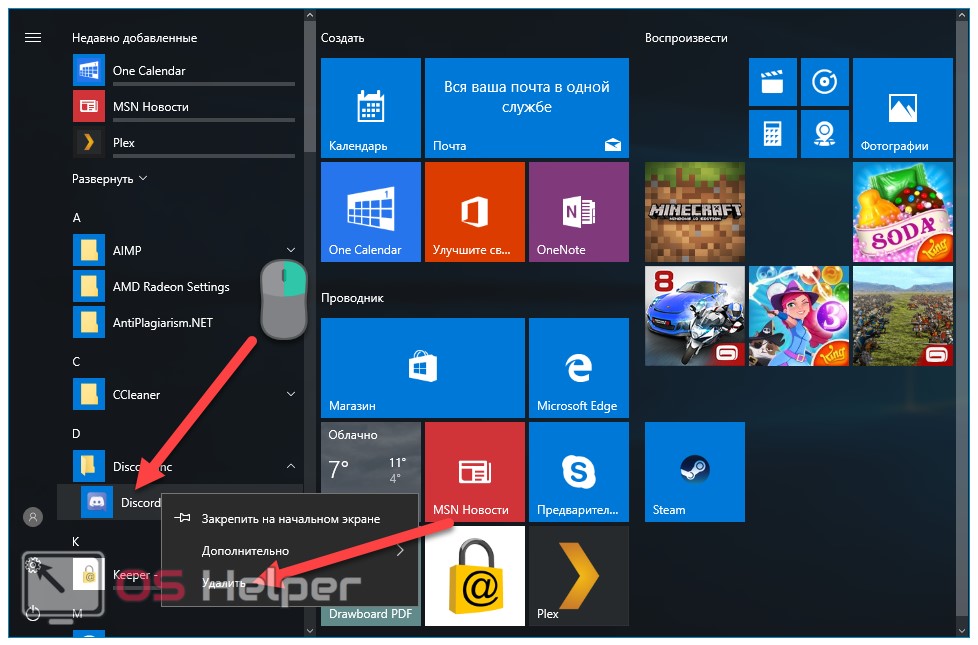The image size is (978, 645).
Task: Open the Steam tile
Action: (x=694, y=471)
